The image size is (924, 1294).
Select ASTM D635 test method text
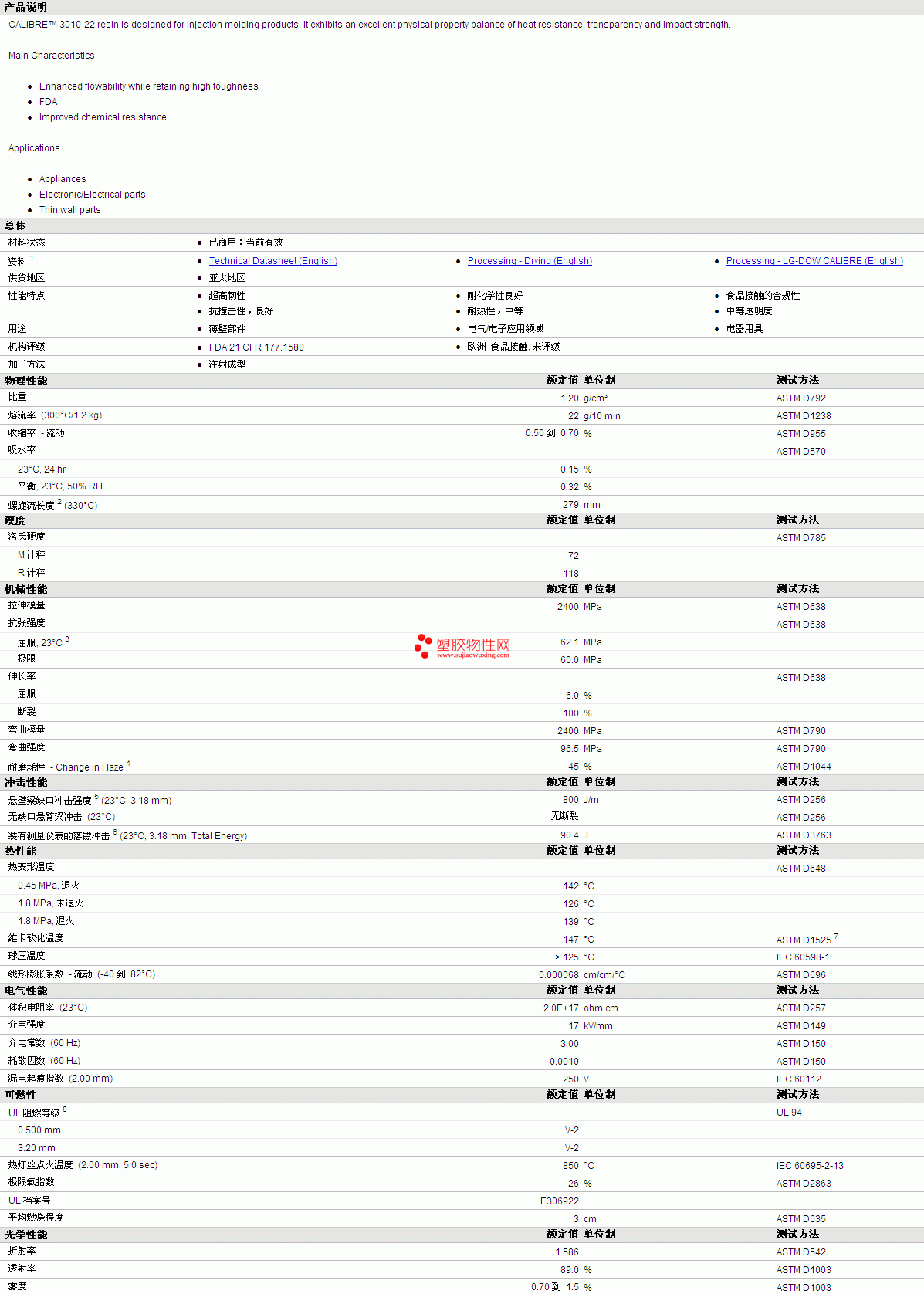pos(801,1219)
